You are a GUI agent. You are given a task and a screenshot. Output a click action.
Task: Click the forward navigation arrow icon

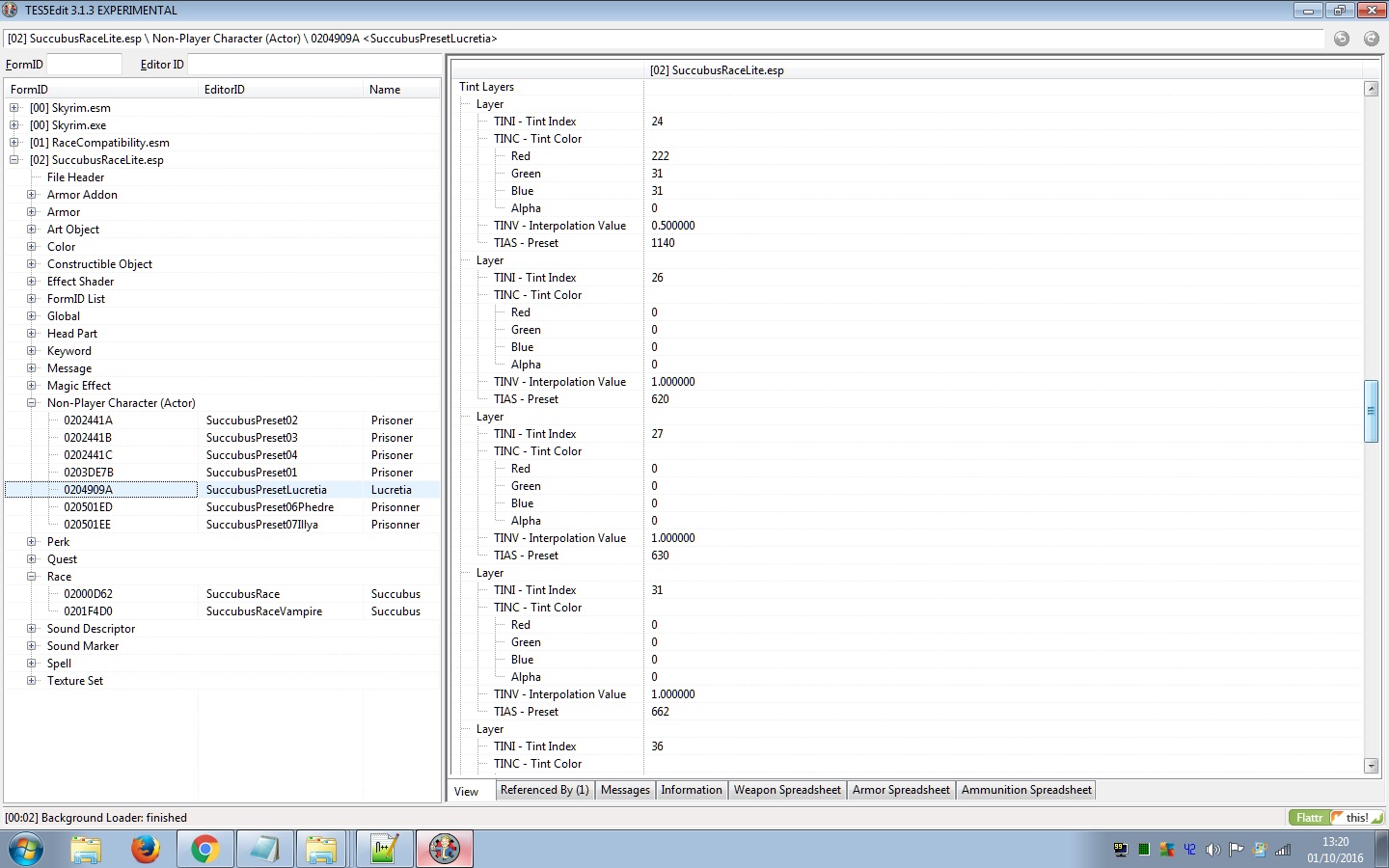coord(1372,39)
